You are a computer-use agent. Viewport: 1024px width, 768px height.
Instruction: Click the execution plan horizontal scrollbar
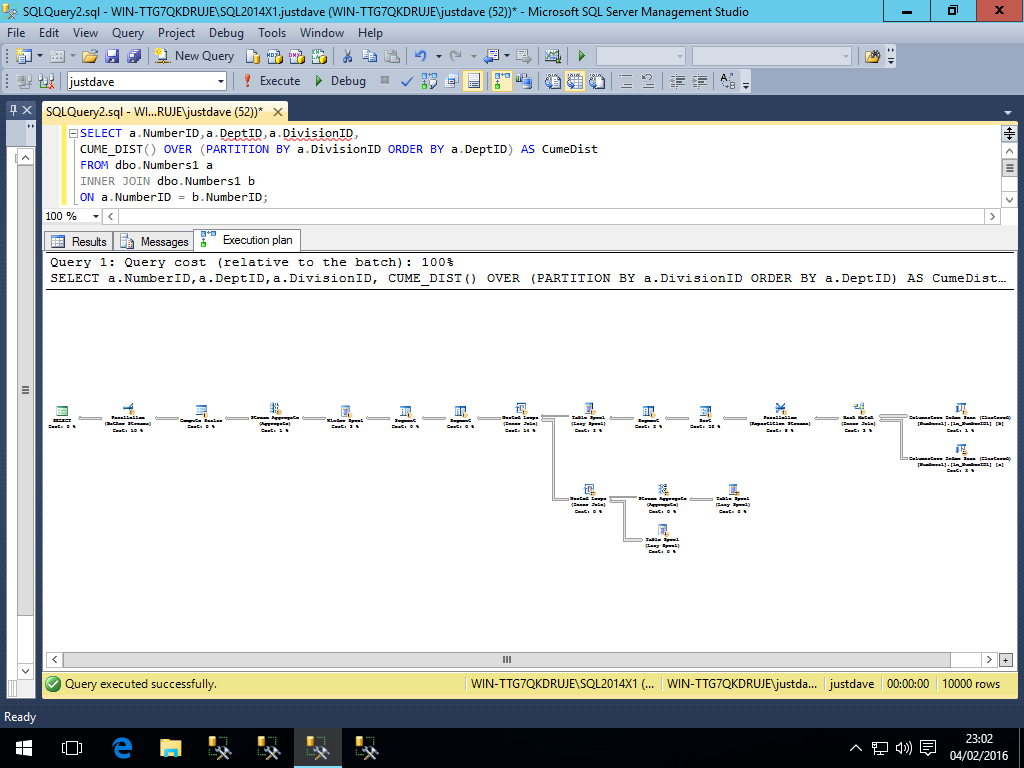tap(507, 660)
